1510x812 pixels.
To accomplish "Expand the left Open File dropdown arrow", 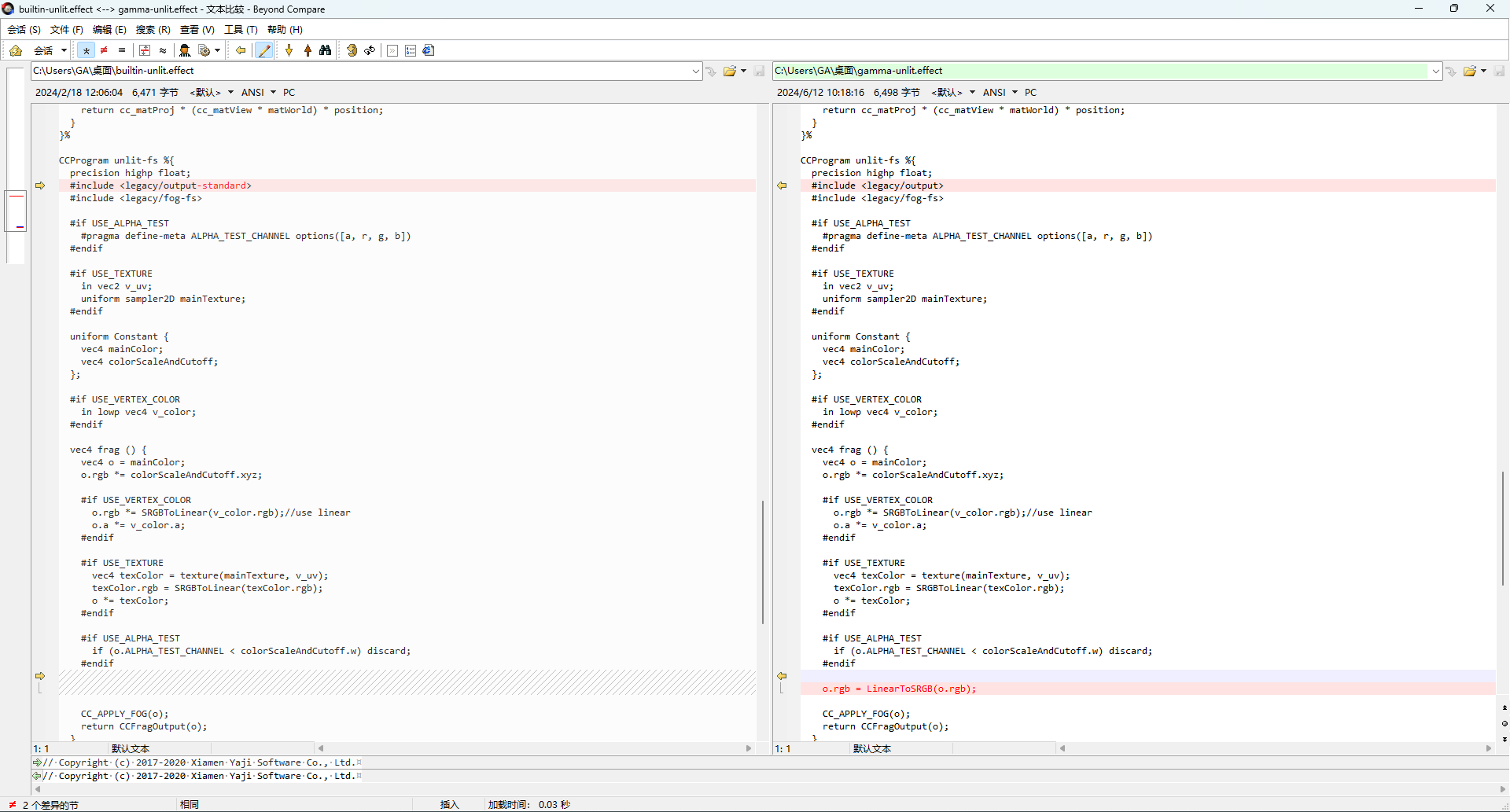I will pos(743,72).
